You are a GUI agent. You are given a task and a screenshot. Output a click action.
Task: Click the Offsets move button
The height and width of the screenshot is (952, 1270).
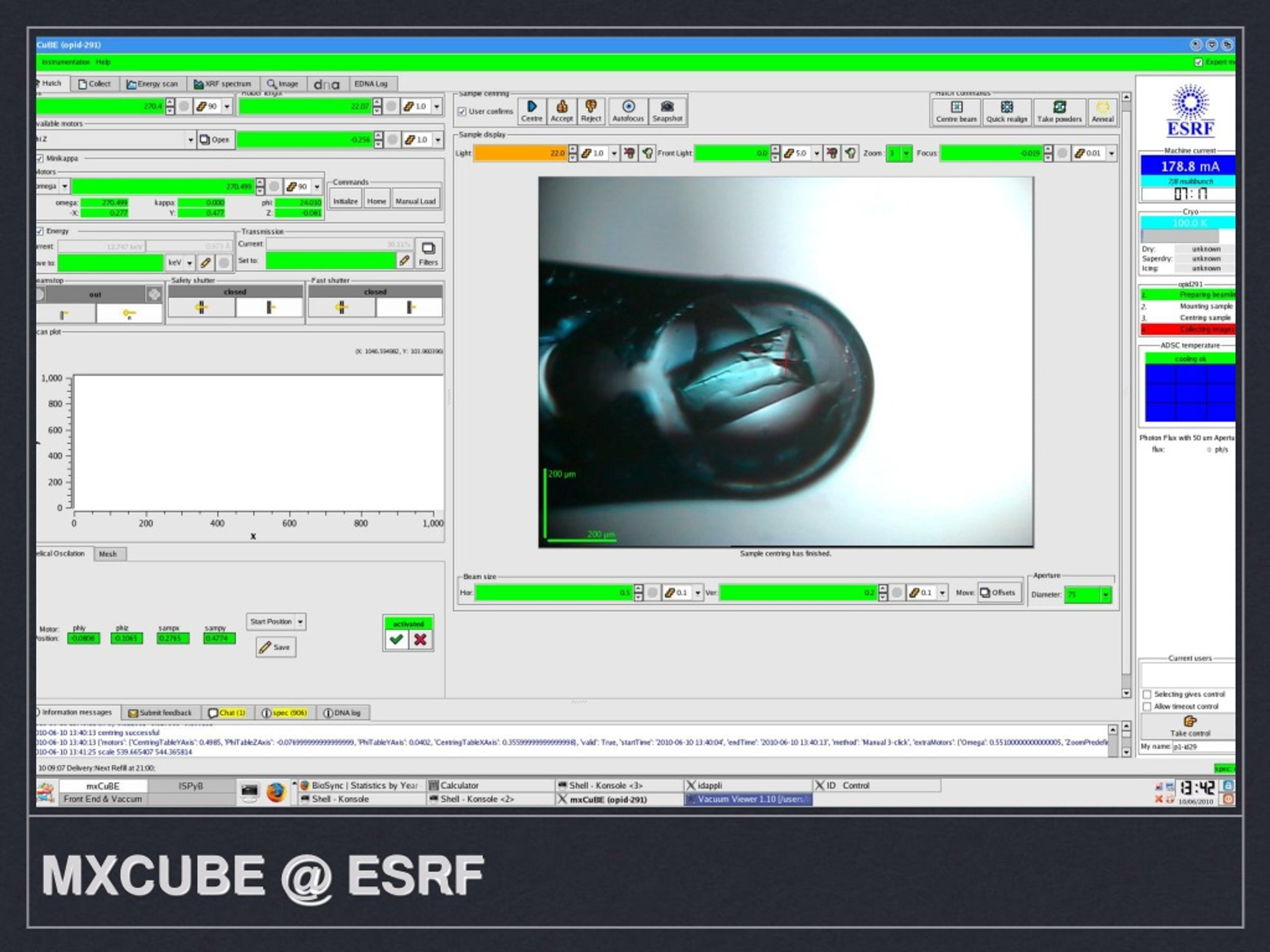pos(999,592)
